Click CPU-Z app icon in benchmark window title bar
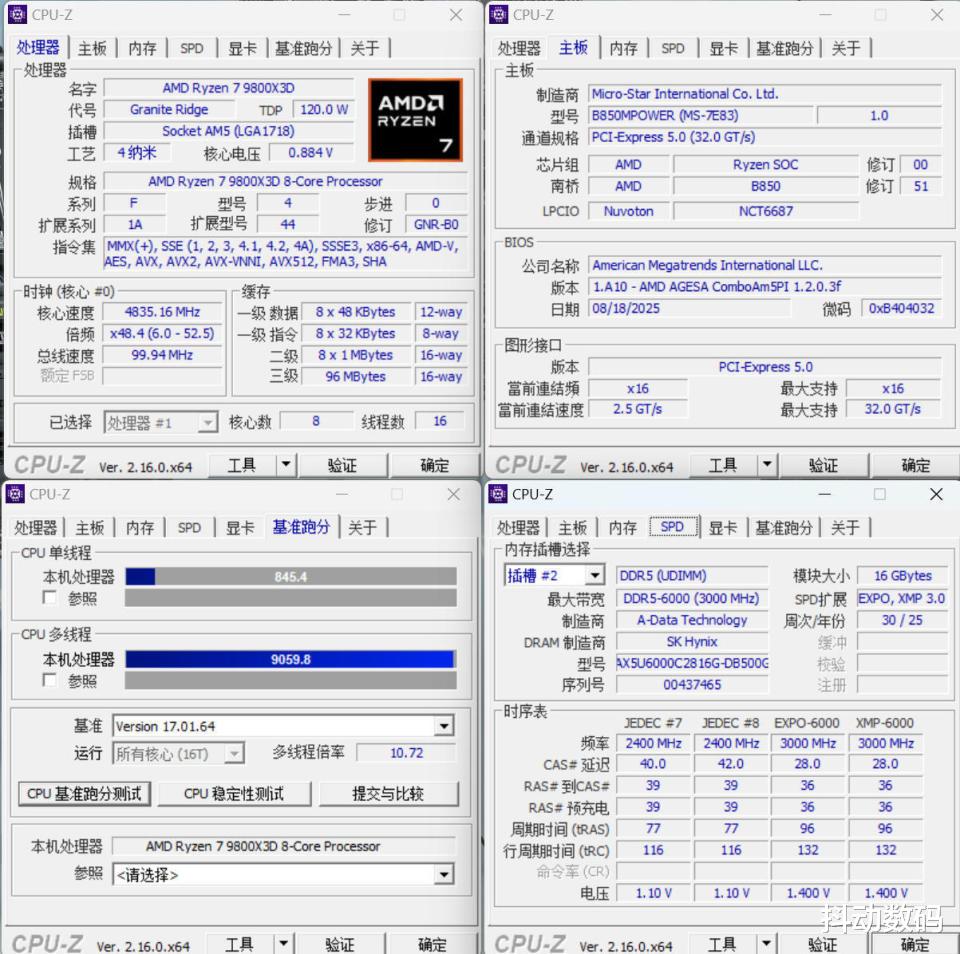The width and height of the screenshot is (960, 954). pyautogui.click(x=15, y=494)
